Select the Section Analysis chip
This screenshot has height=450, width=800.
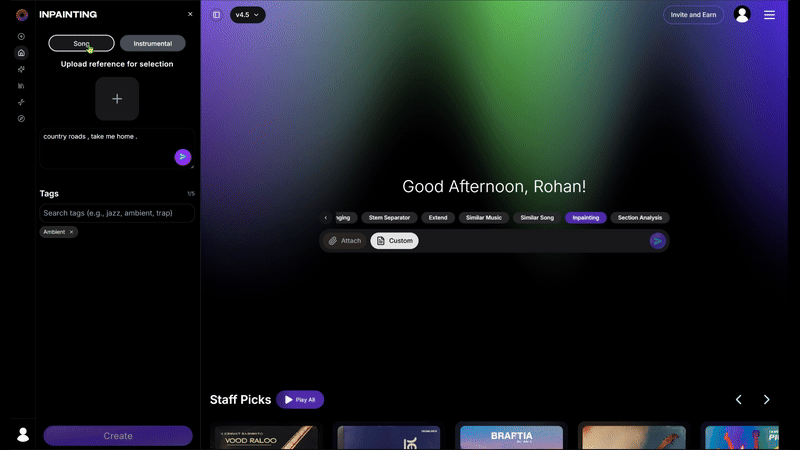click(640, 217)
